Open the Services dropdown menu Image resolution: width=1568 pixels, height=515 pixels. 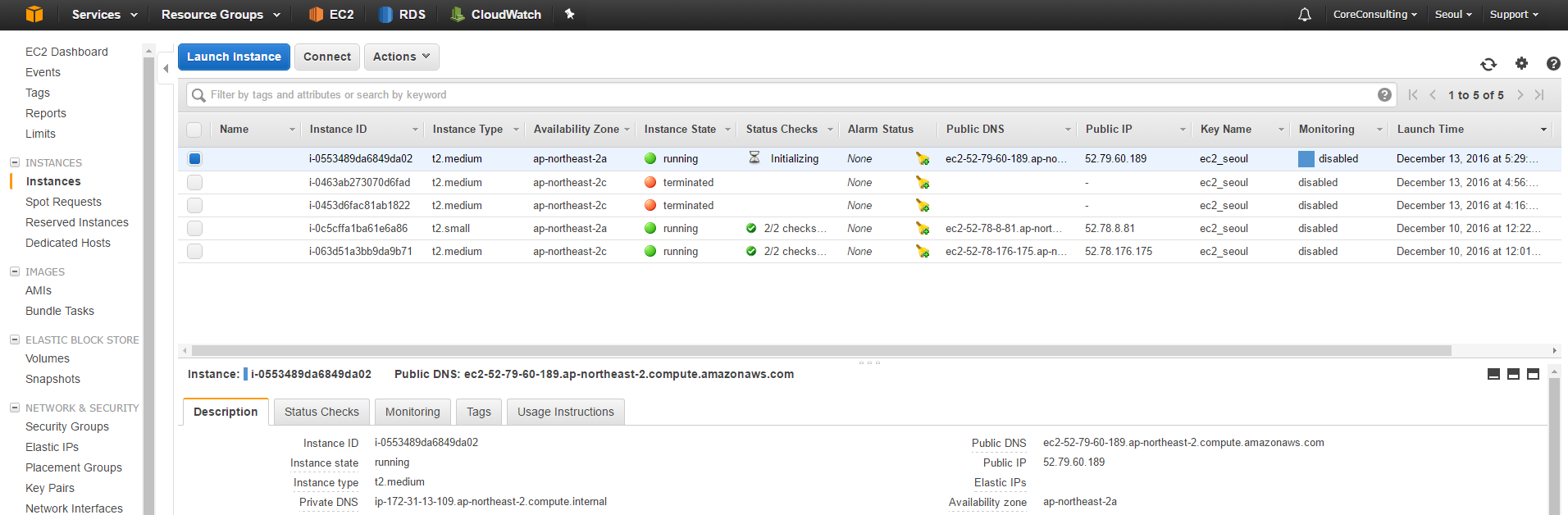104,14
